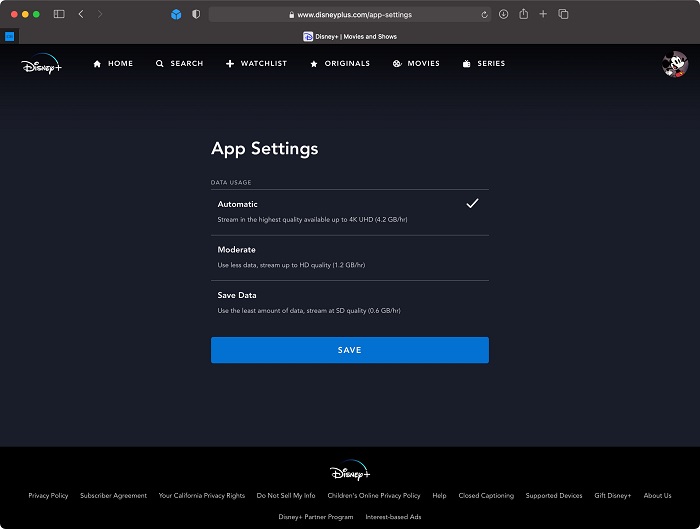Open Privacy Policy footer link
The height and width of the screenshot is (529, 700).
tap(48, 496)
